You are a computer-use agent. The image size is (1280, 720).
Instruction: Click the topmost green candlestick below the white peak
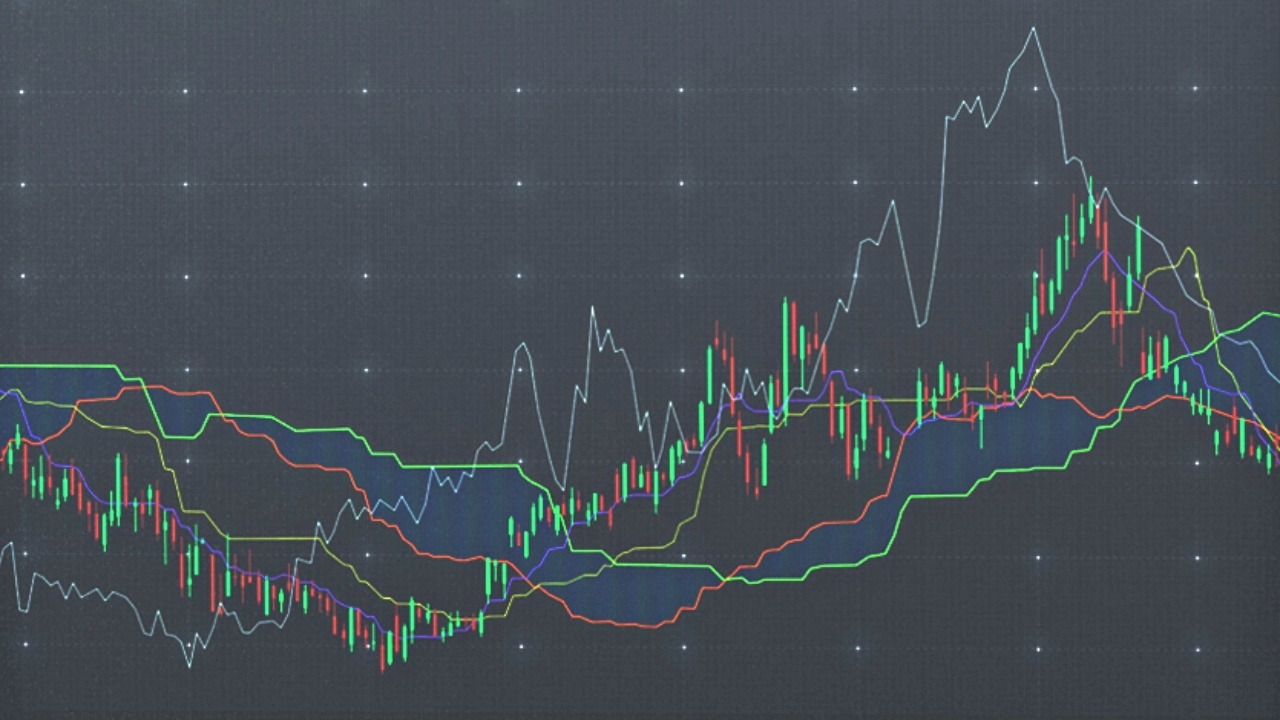(x=1091, y=200)
